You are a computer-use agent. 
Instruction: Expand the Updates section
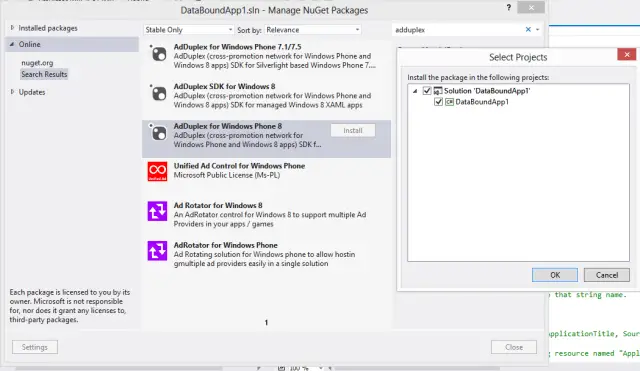(12, 92)
